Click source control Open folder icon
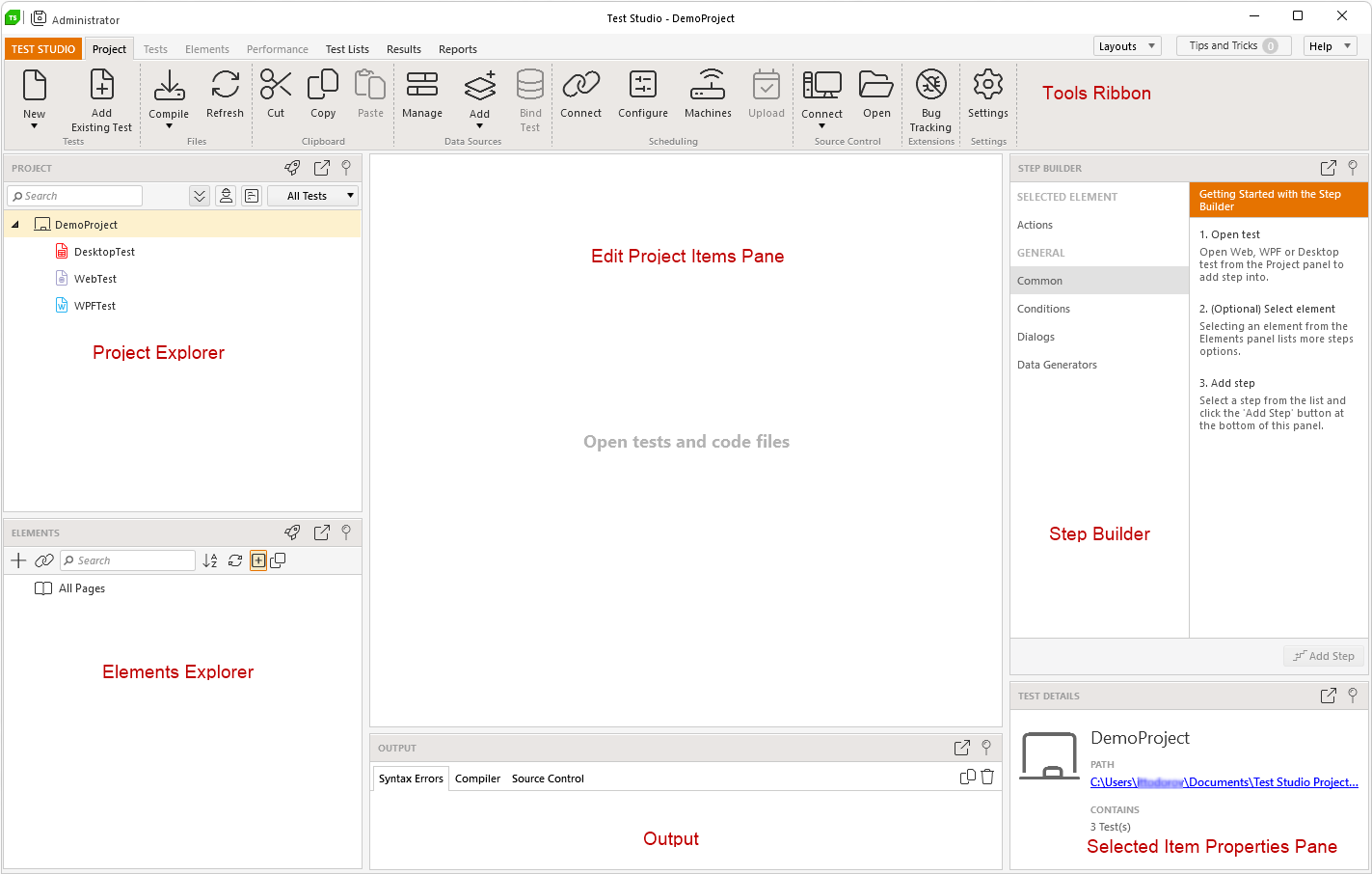Screen dimensions: 1372x874 (876, 85)
